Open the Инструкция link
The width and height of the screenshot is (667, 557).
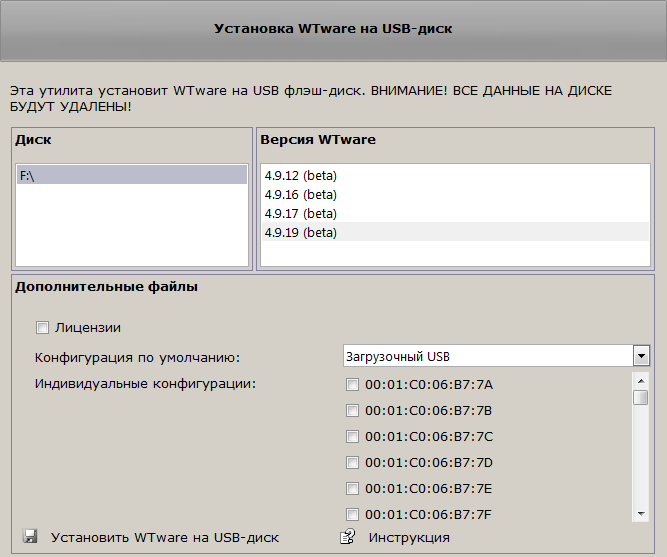pos(409,537)
